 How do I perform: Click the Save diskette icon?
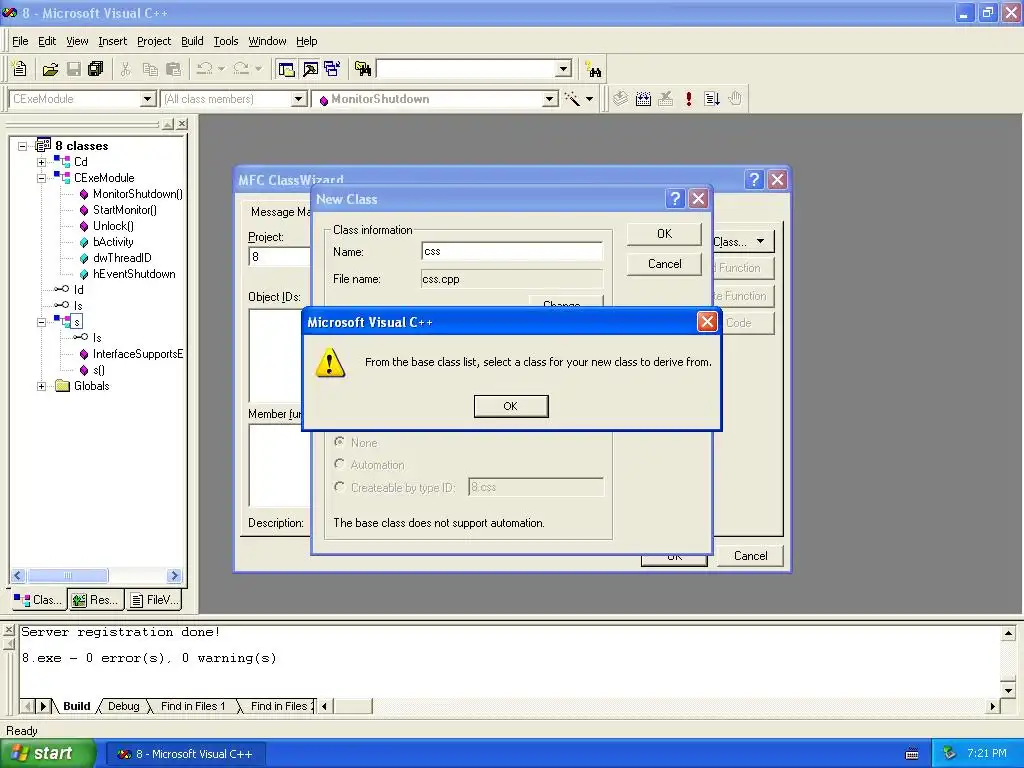(74, 69)
